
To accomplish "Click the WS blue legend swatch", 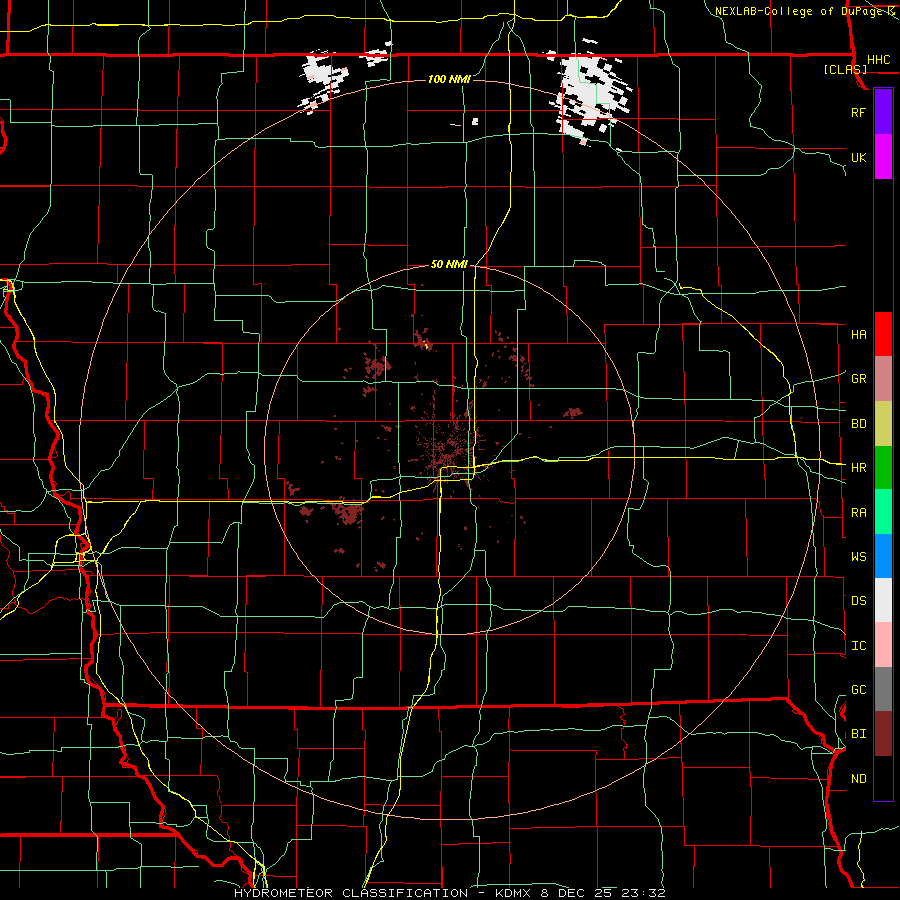I will click(883, 556).
